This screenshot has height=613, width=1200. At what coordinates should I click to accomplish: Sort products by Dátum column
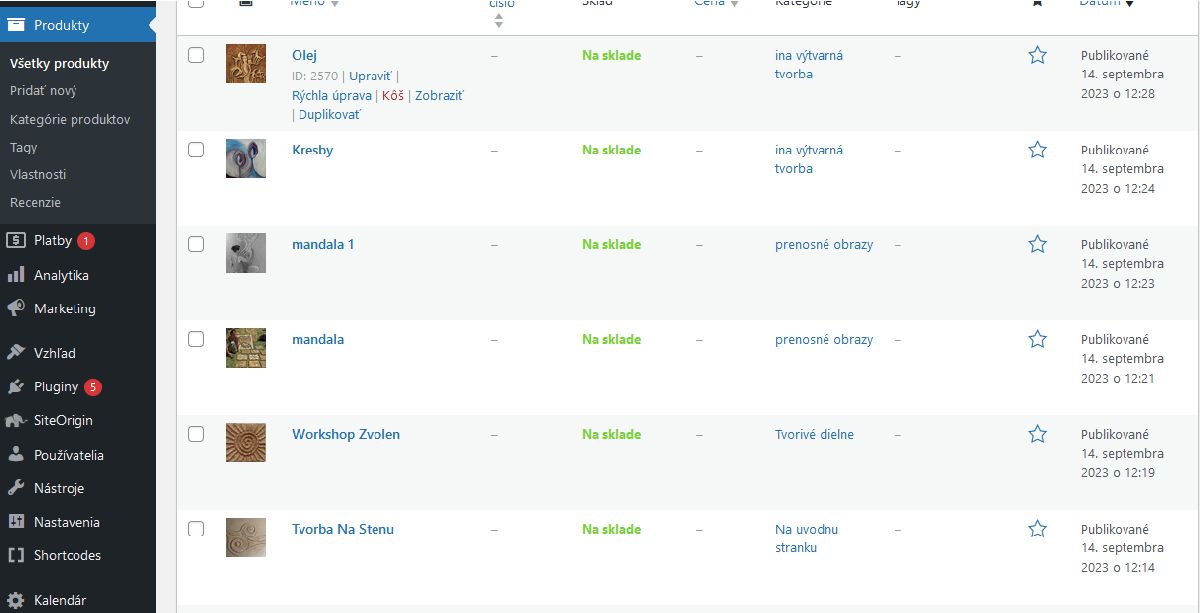pyautogui.click(x=1107, y=3)
